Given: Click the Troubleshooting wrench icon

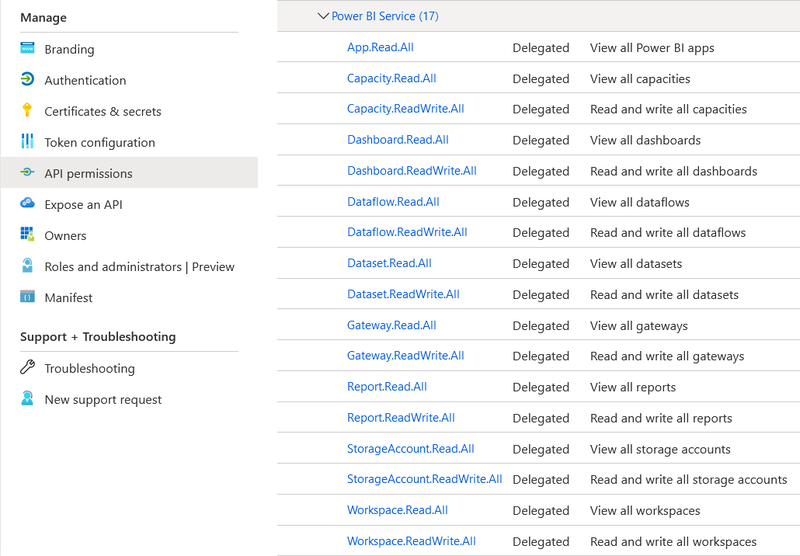Looking at the screenshot, I should pos(27,367).
